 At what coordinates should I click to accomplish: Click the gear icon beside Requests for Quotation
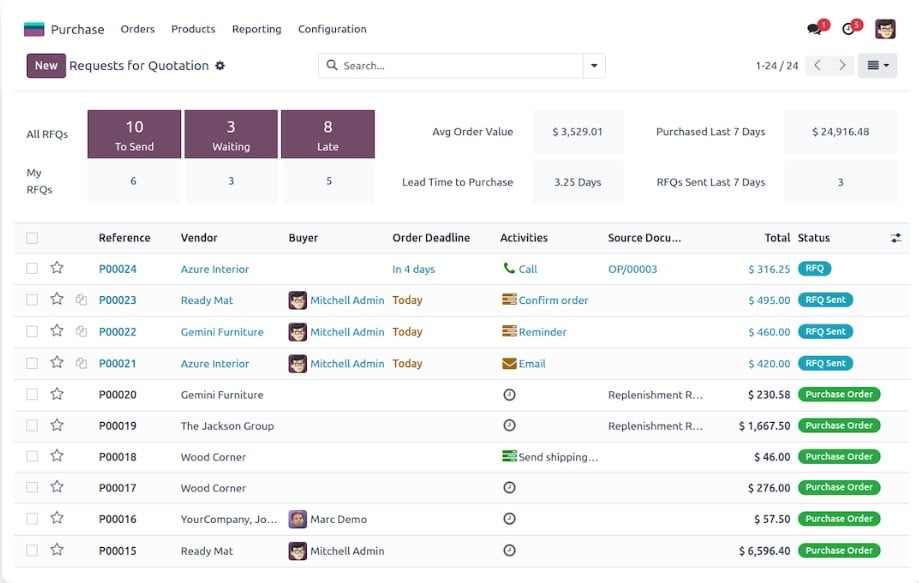[x=220, y=66]
